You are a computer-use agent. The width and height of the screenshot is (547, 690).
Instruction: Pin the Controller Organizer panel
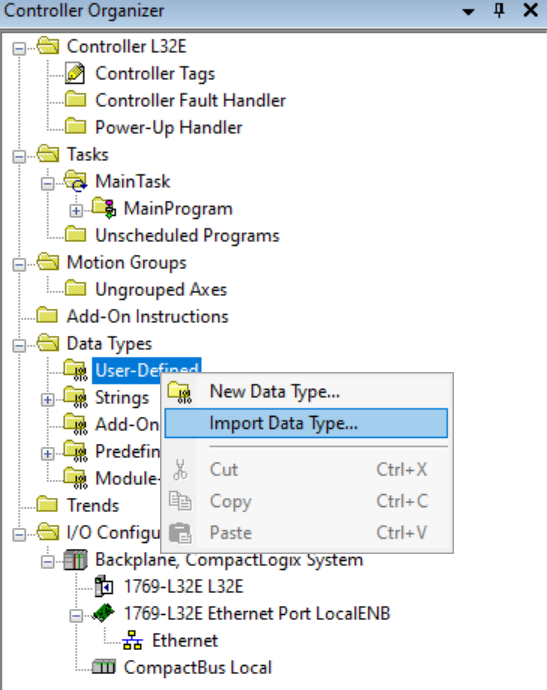499,10
